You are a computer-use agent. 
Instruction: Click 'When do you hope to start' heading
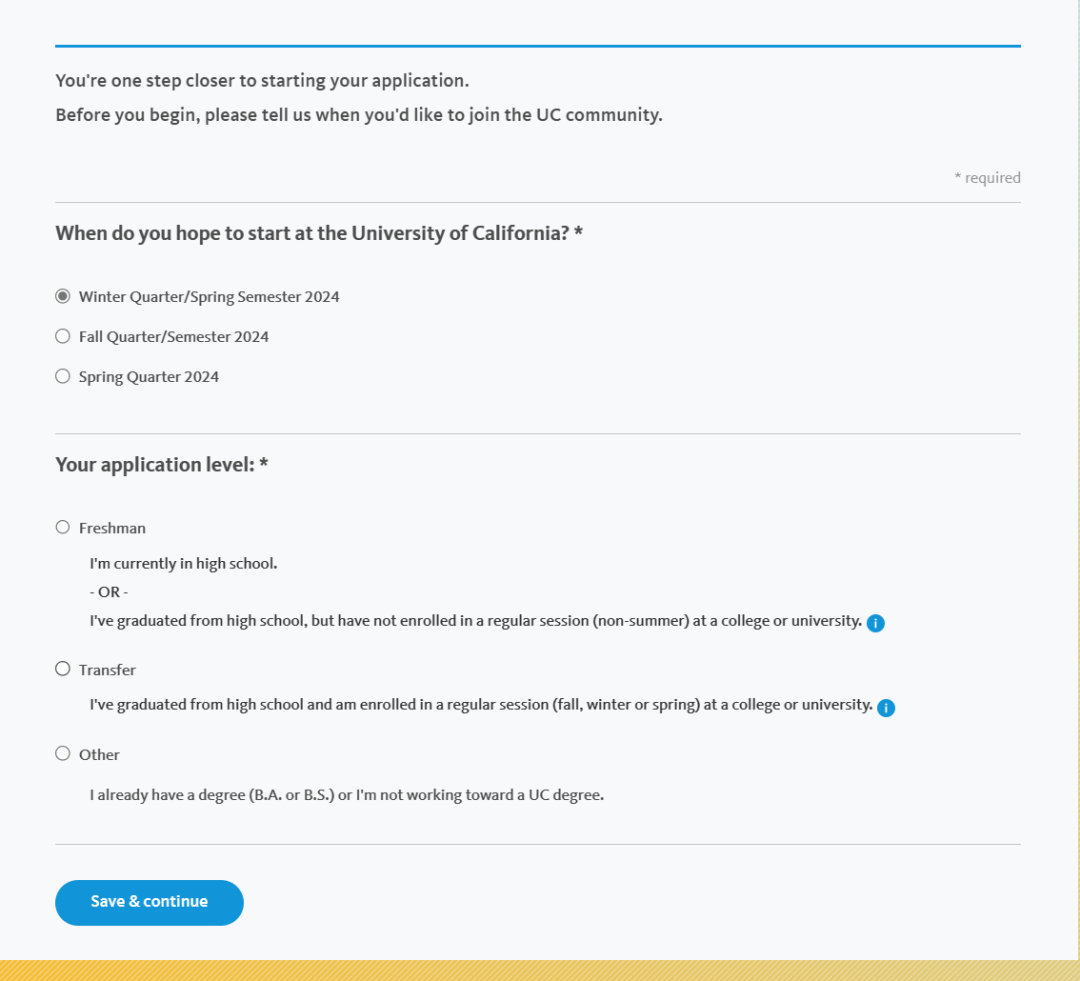pos(319,234)
